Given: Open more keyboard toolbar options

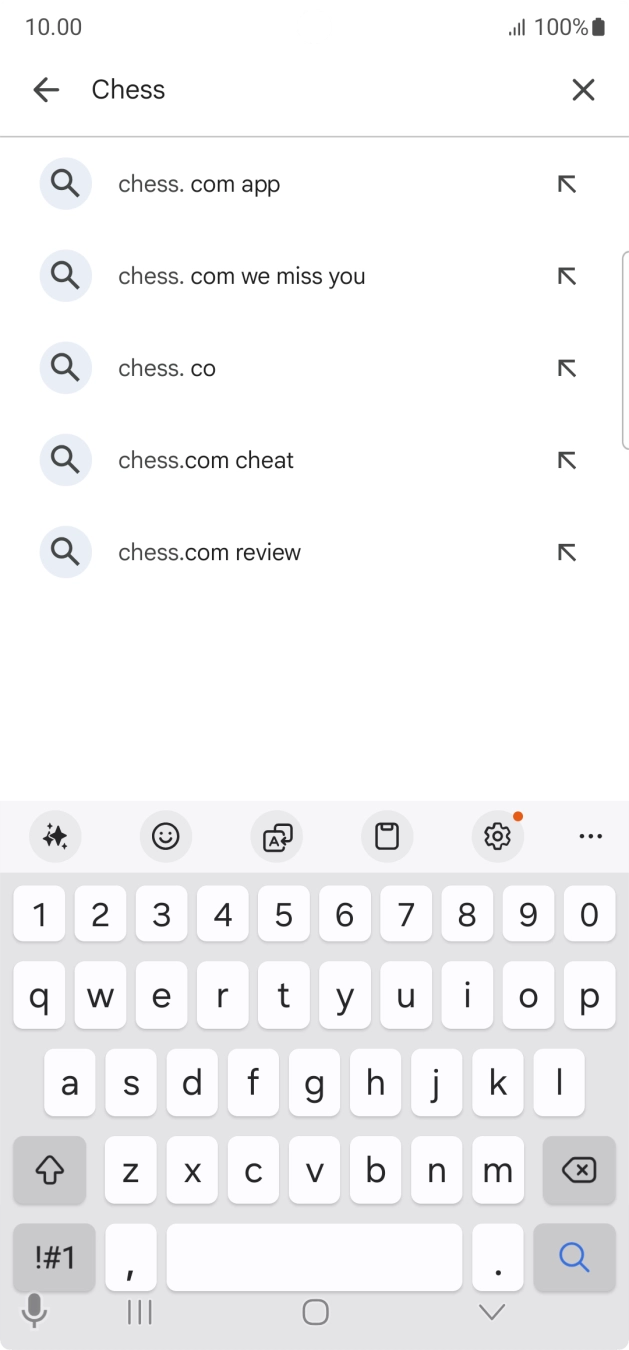Looking at the screenshot, I should point(590,836).
